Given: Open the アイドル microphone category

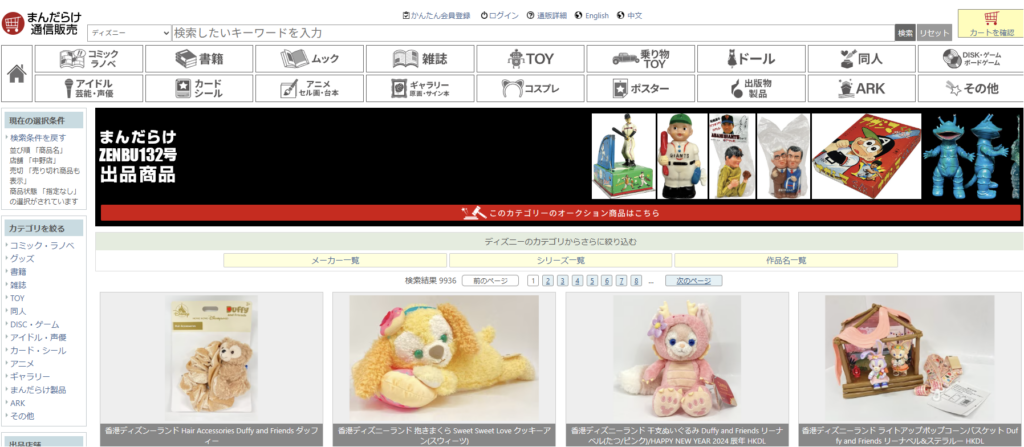Looking at the screenshot, I should (x=89, y=88).
